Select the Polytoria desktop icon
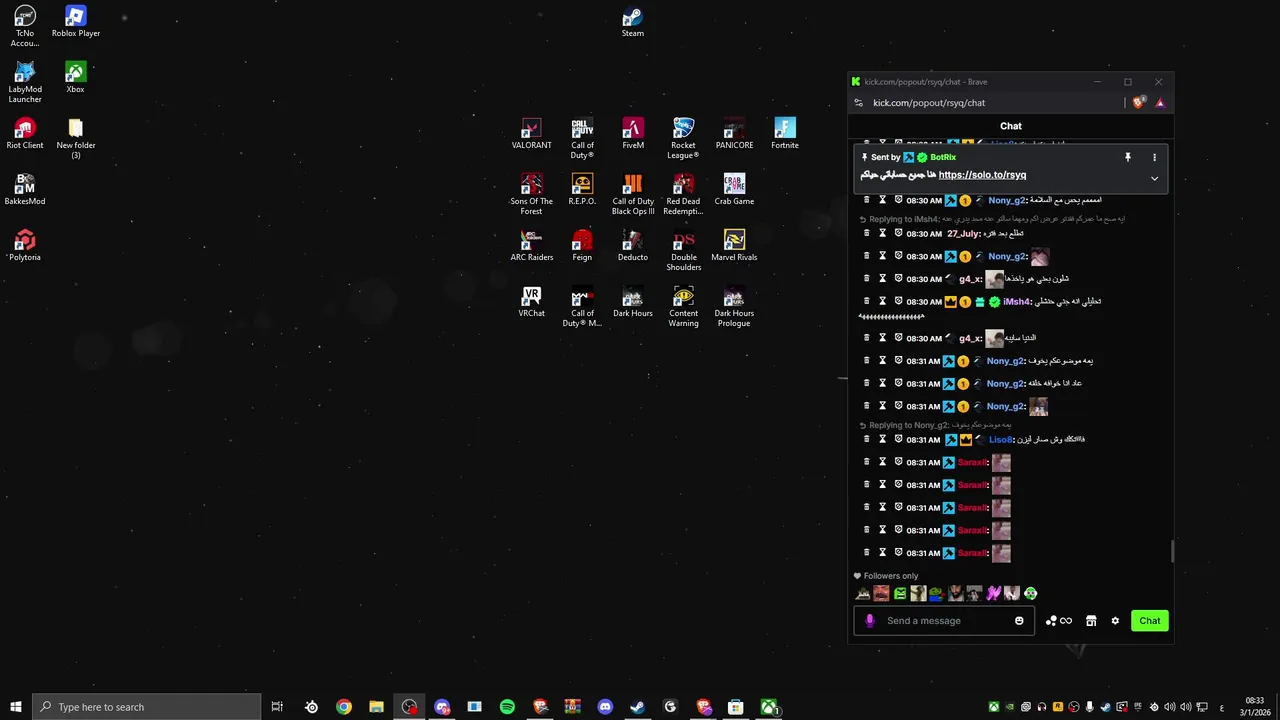This screenshot has width=1280, height=720. [25, 246]
